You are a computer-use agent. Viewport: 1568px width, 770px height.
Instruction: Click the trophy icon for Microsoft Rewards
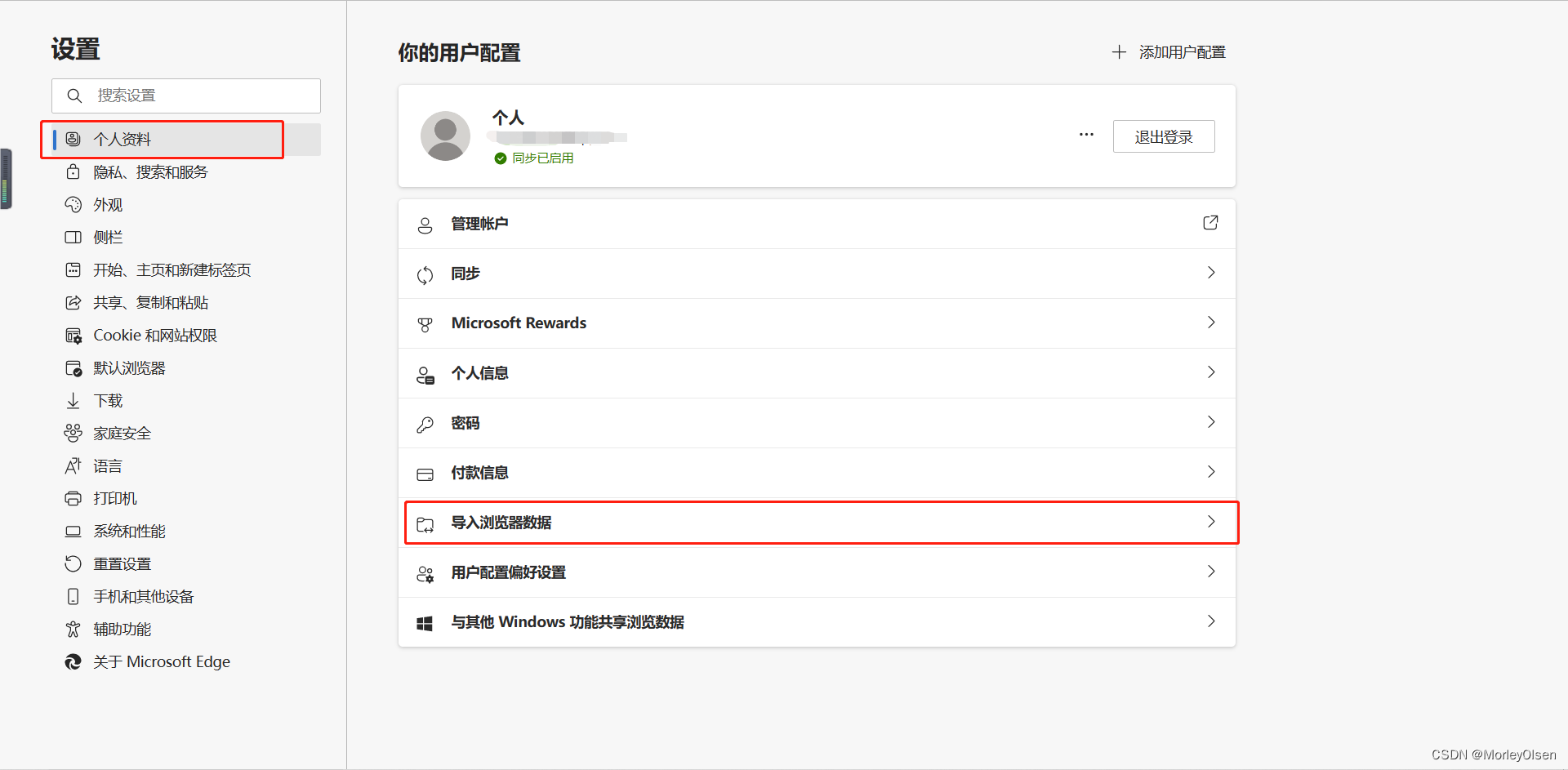pyautogui.click(x=425, y=325)
